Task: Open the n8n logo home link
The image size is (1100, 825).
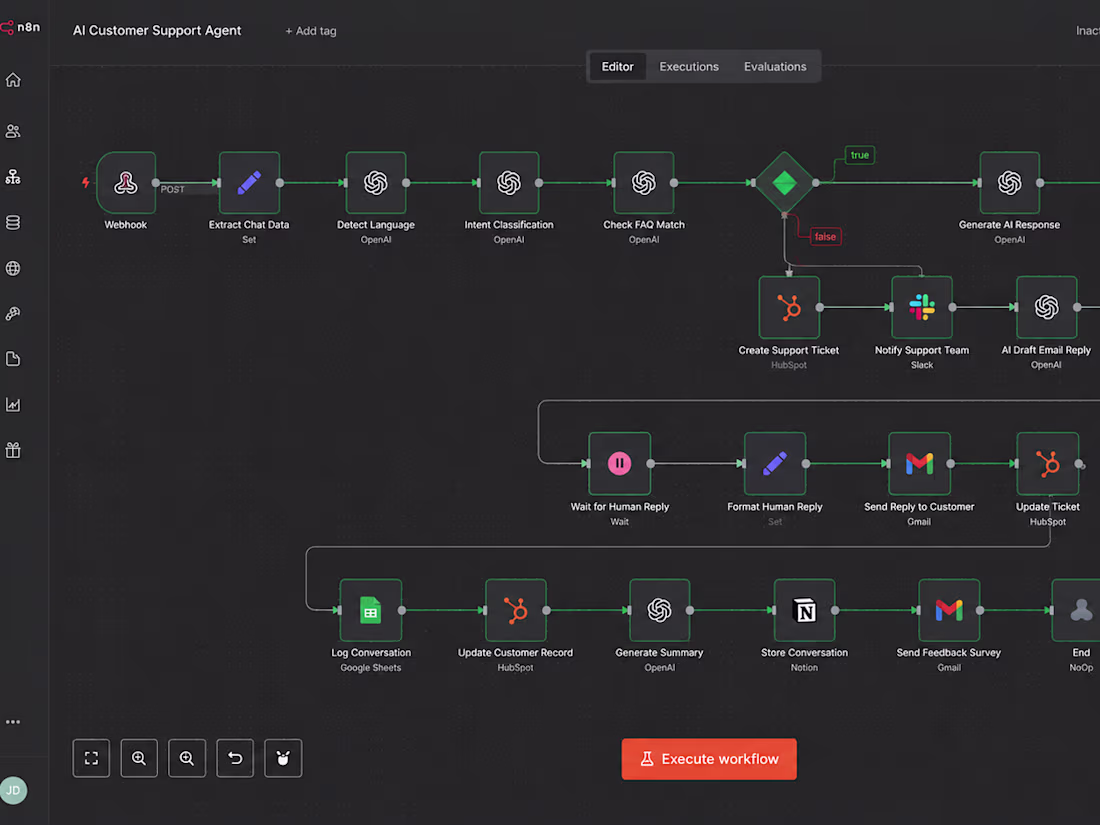Action: tap(20, 27)
